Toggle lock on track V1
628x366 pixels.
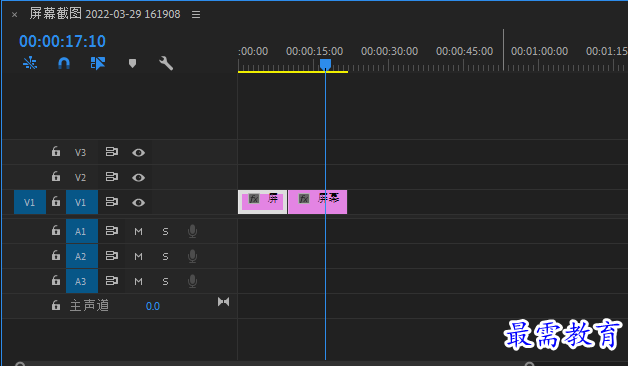pos(56,201)
